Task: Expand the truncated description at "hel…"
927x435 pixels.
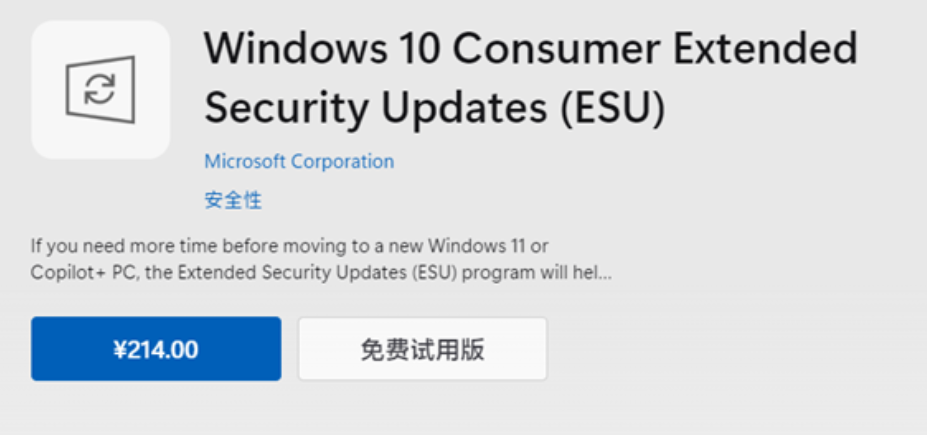Action: click(598, 272)
